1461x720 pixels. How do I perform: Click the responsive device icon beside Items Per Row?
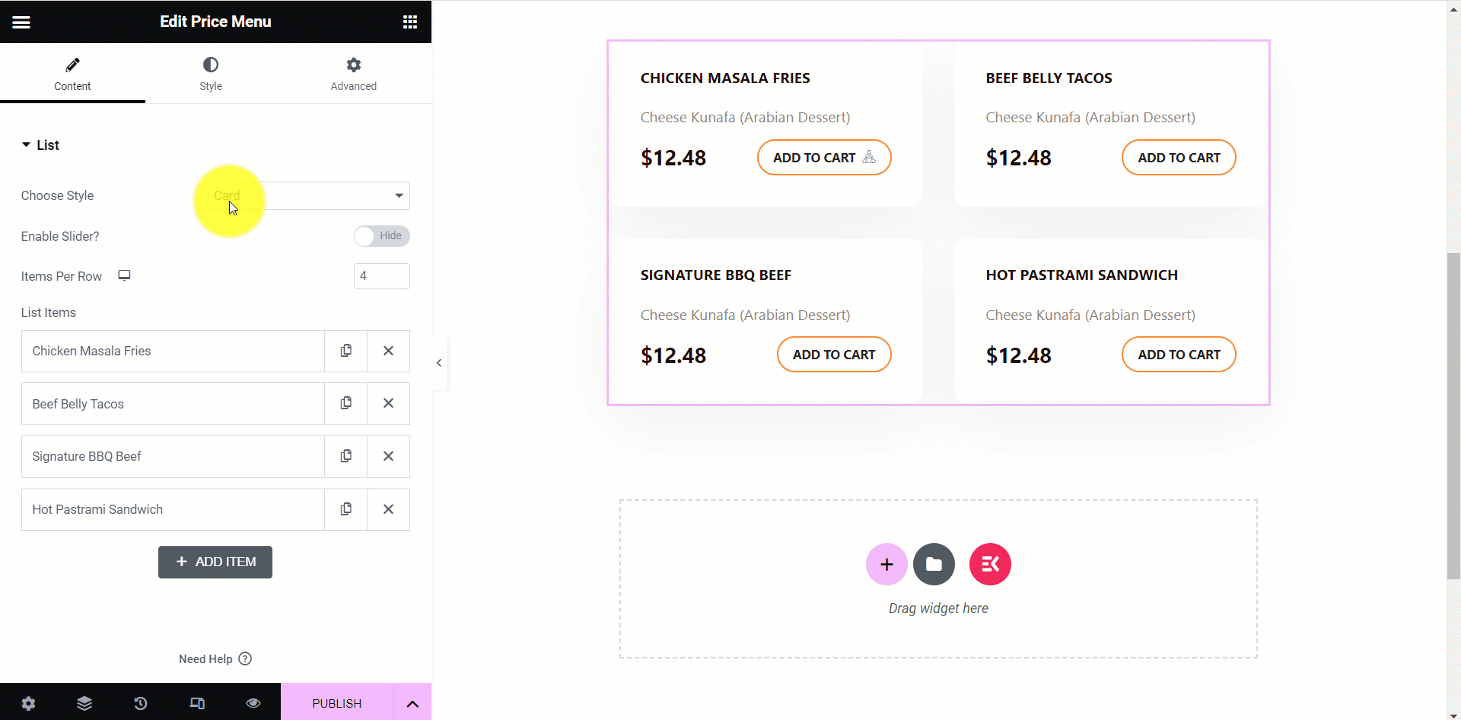(x=125, y=276)
